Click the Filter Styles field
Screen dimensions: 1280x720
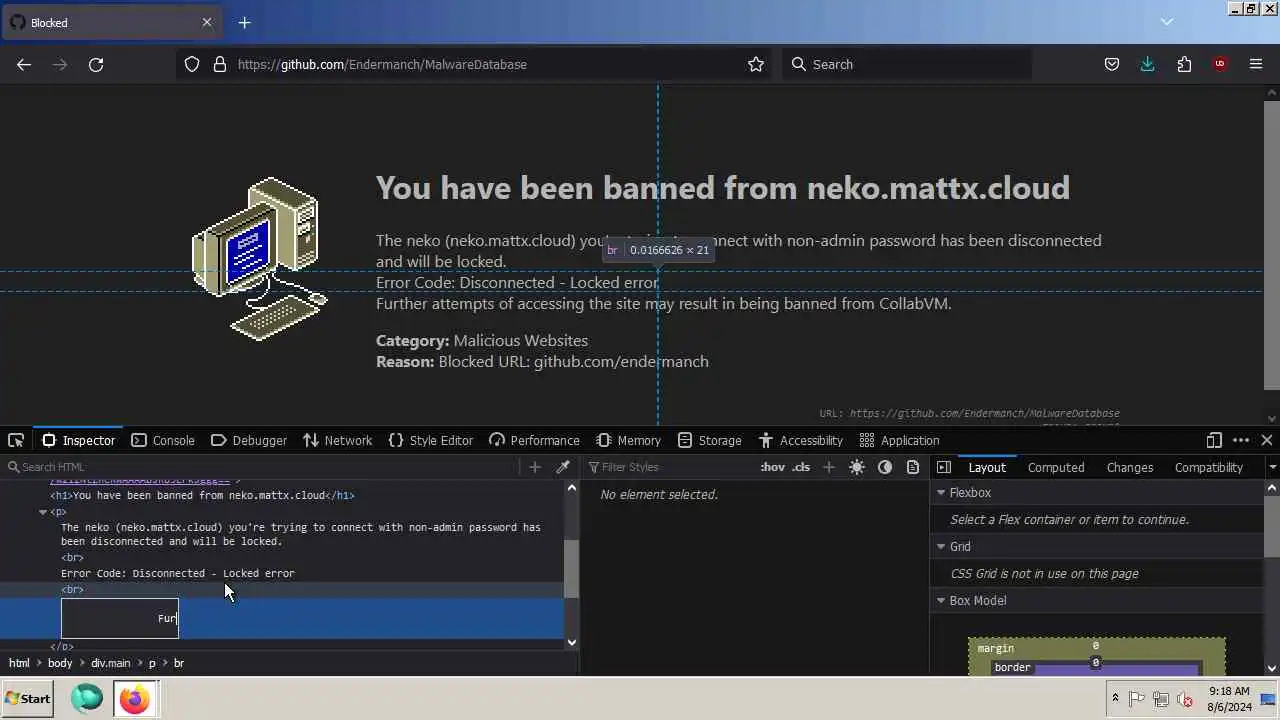click(x=670, y=467)
